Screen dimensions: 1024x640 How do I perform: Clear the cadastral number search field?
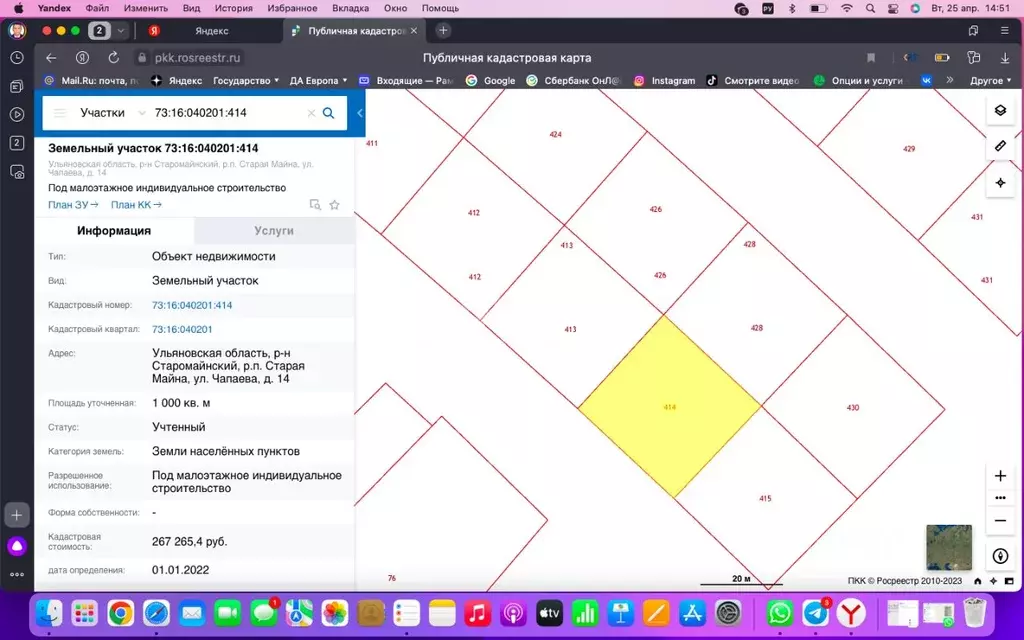tap(311, 113)
